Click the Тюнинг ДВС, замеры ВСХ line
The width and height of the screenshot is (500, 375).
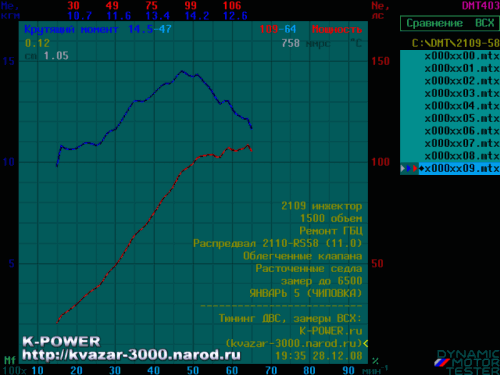[x=290, y=318]
